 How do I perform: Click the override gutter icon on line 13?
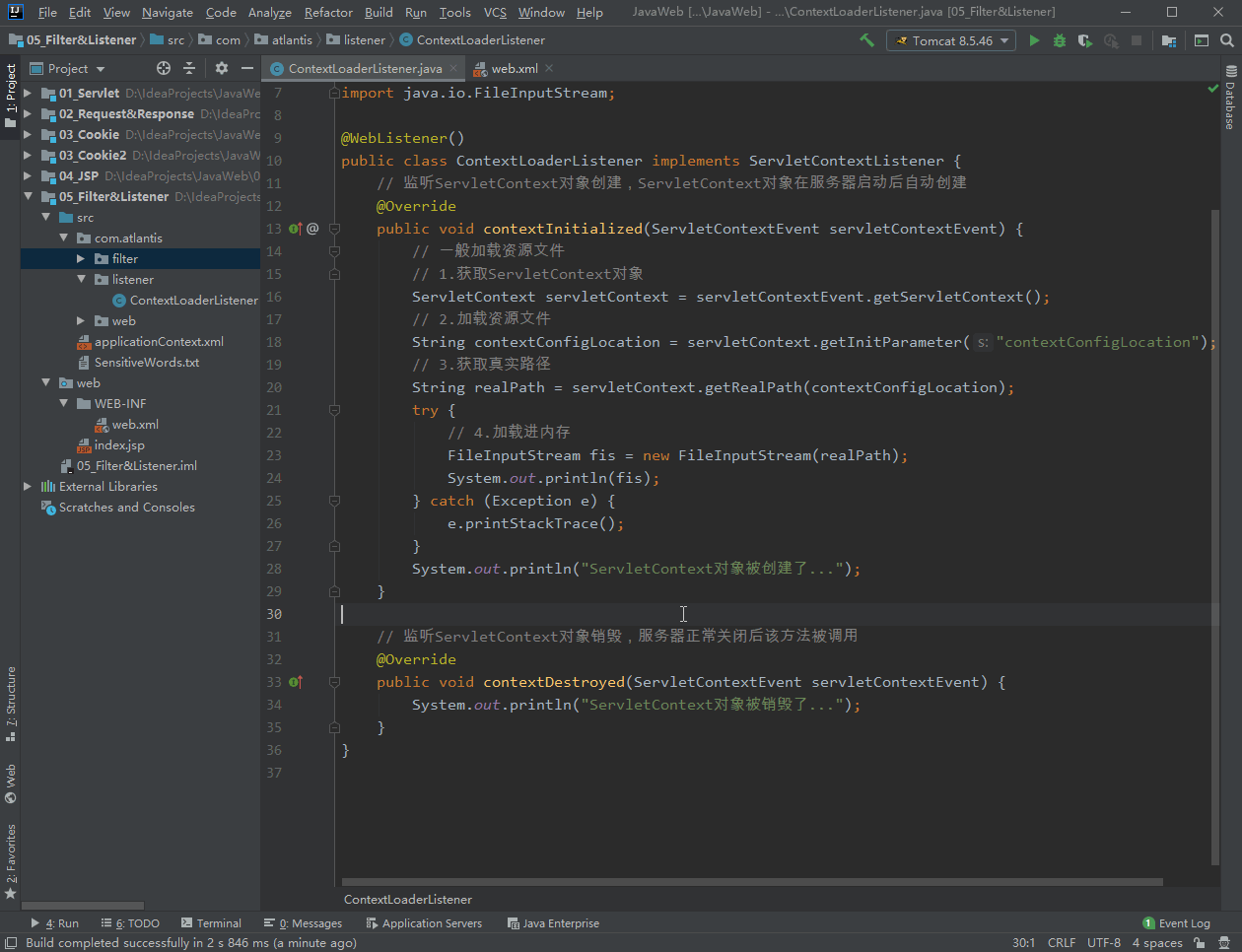(296, 229)
